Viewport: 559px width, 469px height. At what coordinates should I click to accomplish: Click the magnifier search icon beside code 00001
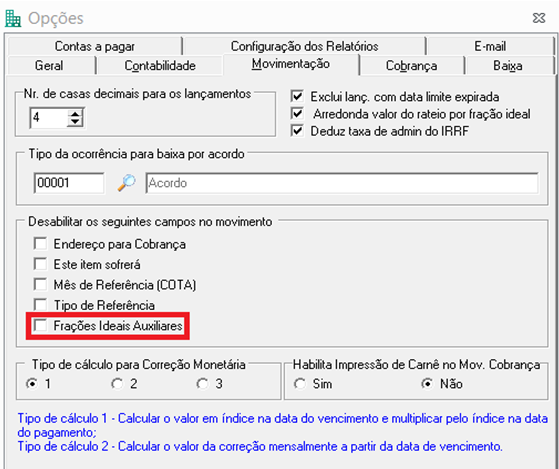tap(127, 183)
